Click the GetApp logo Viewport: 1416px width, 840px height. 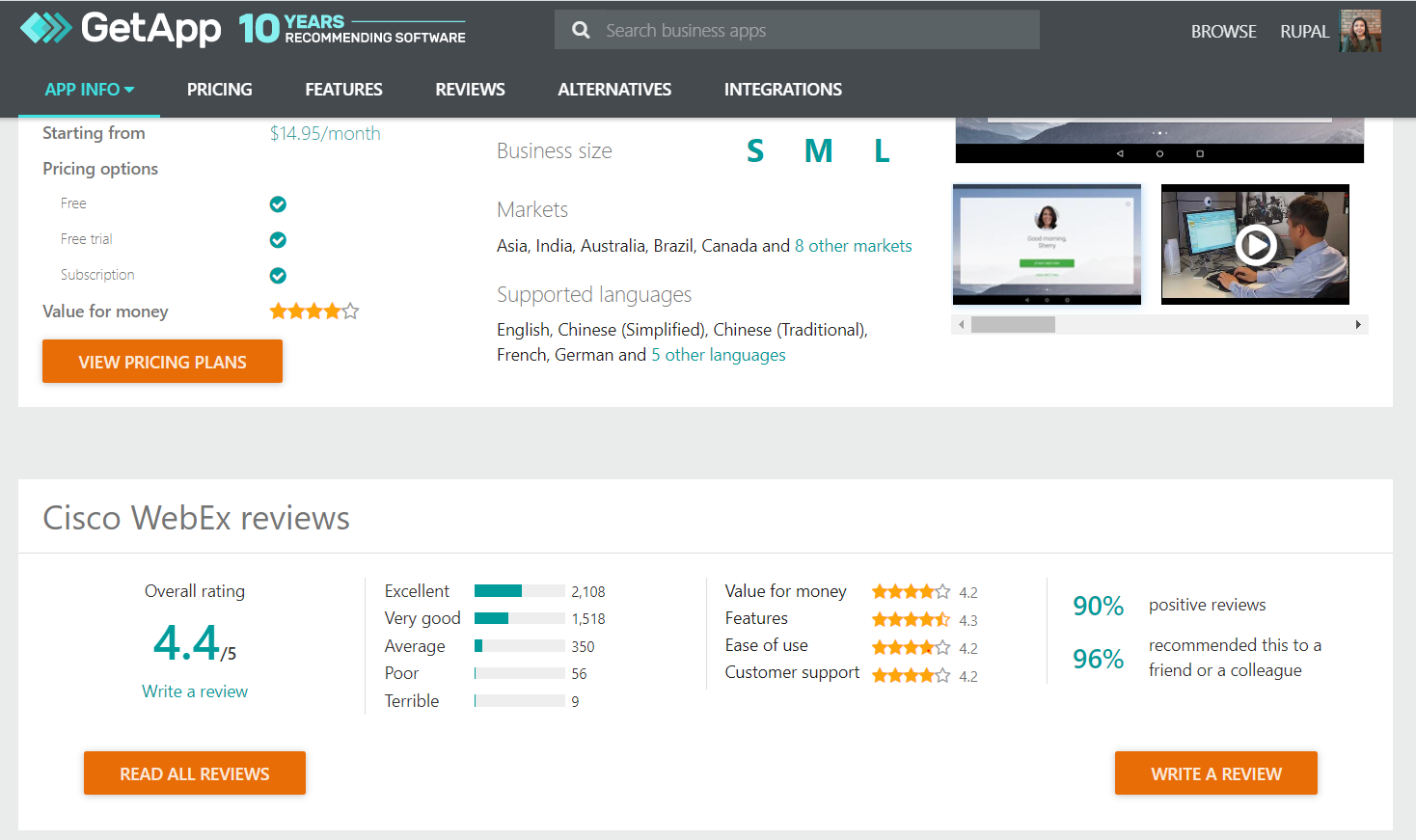click(121, 28)
